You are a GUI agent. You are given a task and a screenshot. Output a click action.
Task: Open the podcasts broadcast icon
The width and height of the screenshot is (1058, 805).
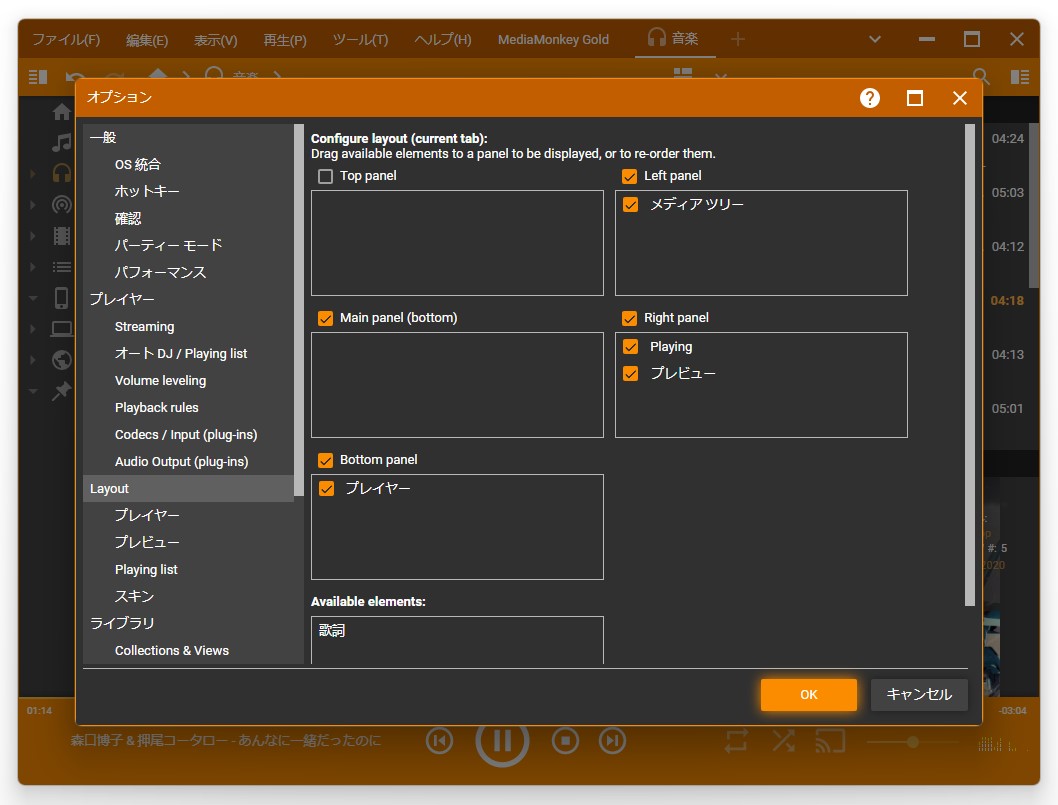point(61,204)
